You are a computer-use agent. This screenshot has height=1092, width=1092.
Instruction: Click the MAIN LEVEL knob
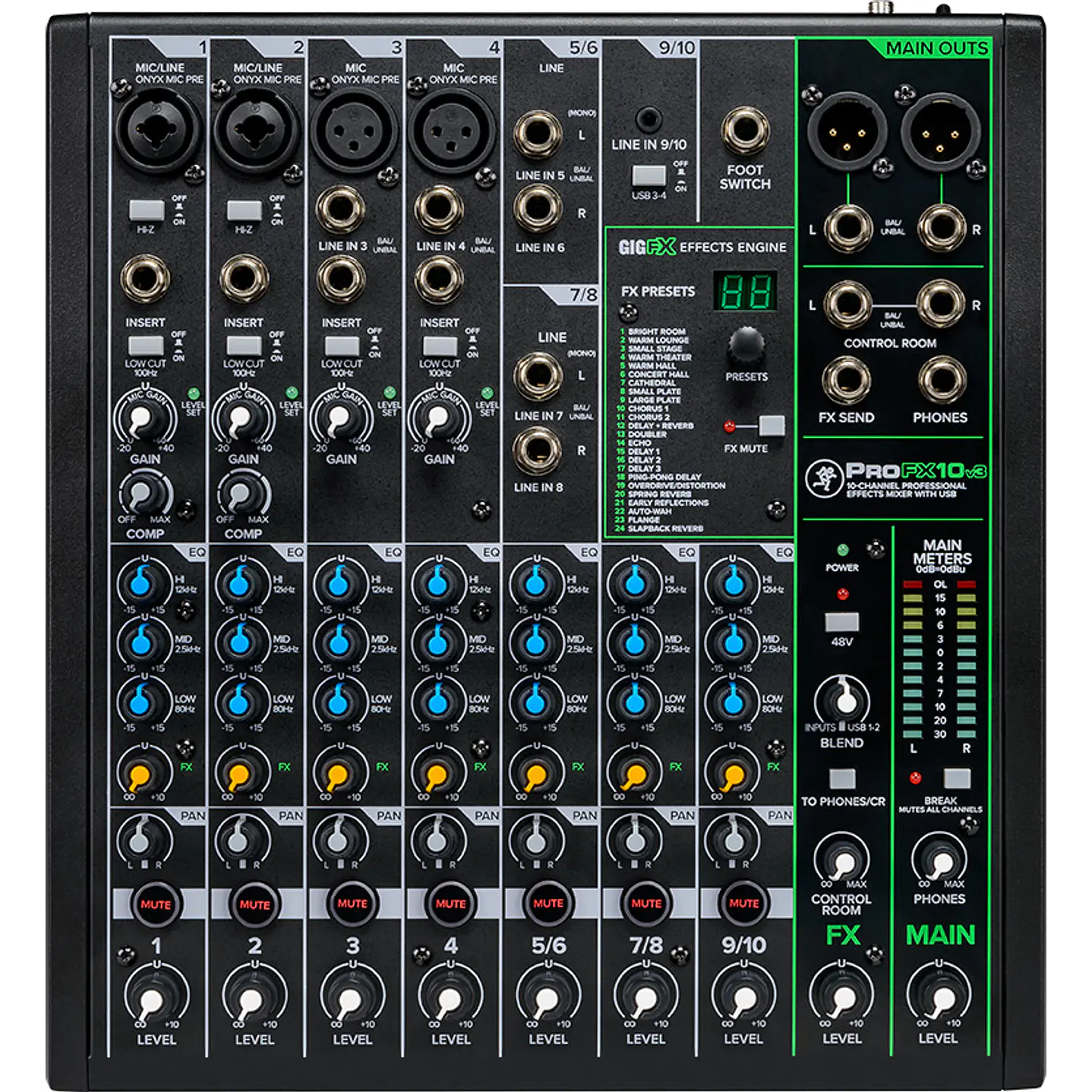(x=939, y=996)
